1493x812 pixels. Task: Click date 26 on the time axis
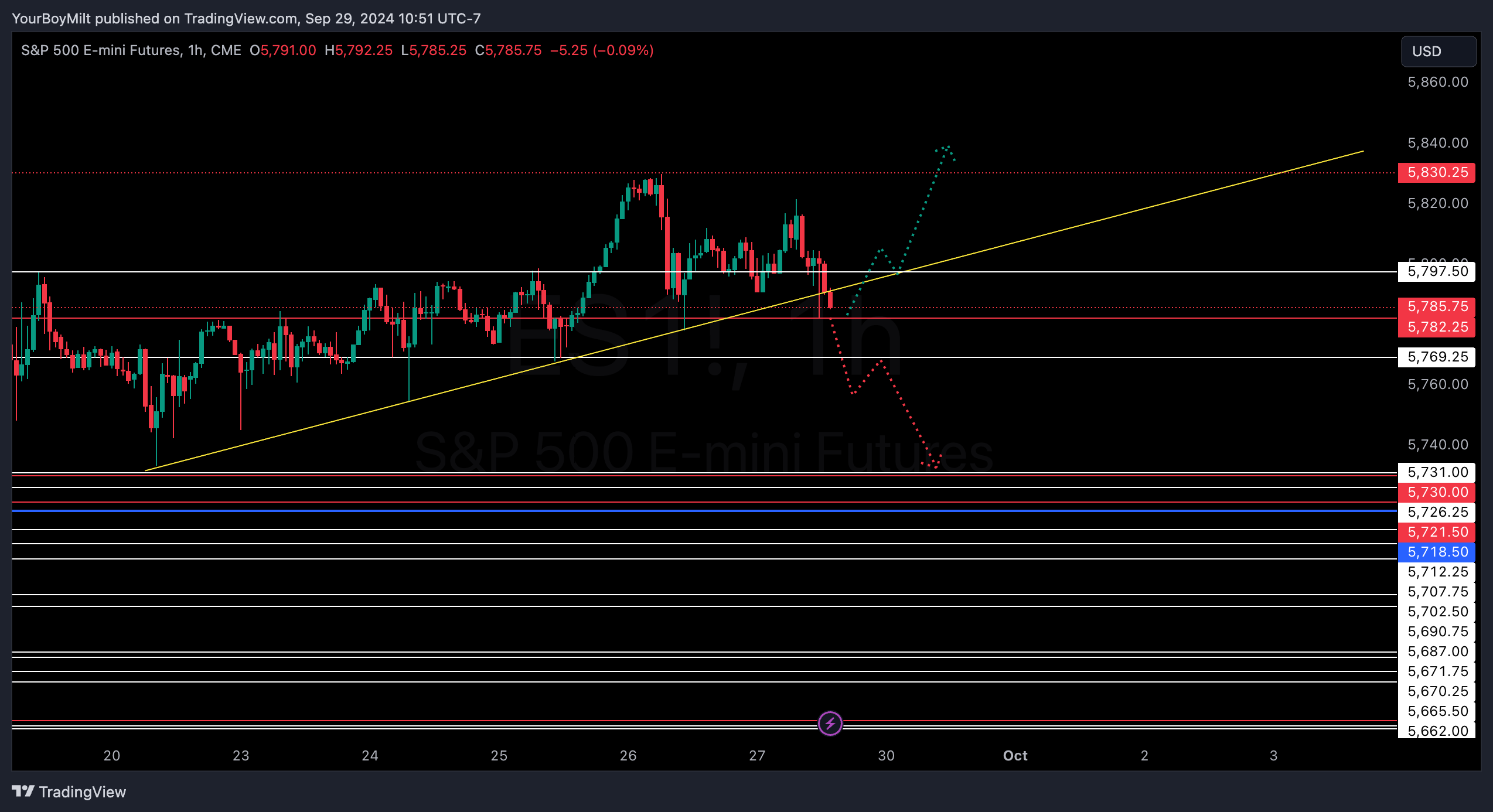[x=628, y=756]
